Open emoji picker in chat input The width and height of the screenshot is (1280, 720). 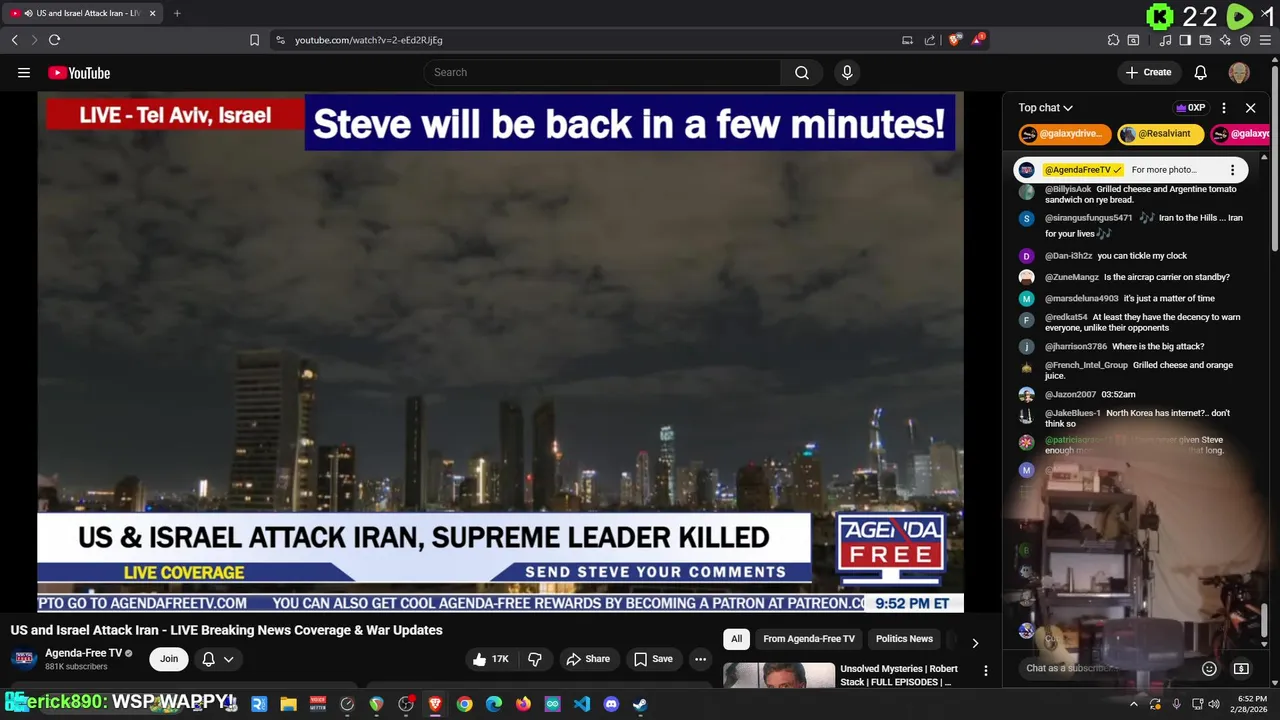1209,668
